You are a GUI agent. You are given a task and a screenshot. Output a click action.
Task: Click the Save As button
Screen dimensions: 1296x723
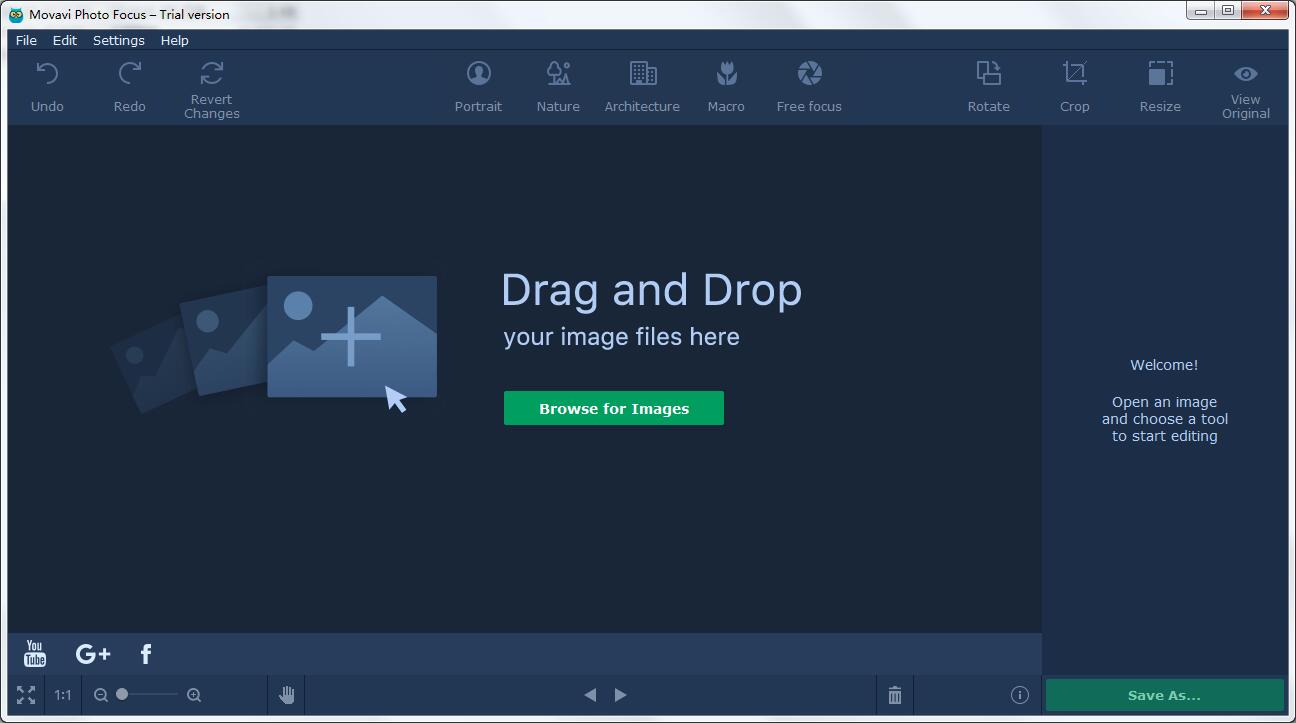1164,695
